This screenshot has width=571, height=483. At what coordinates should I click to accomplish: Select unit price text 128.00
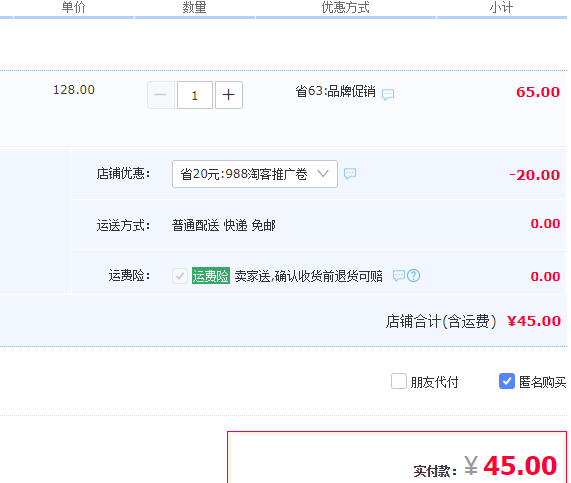pos(74,90)
